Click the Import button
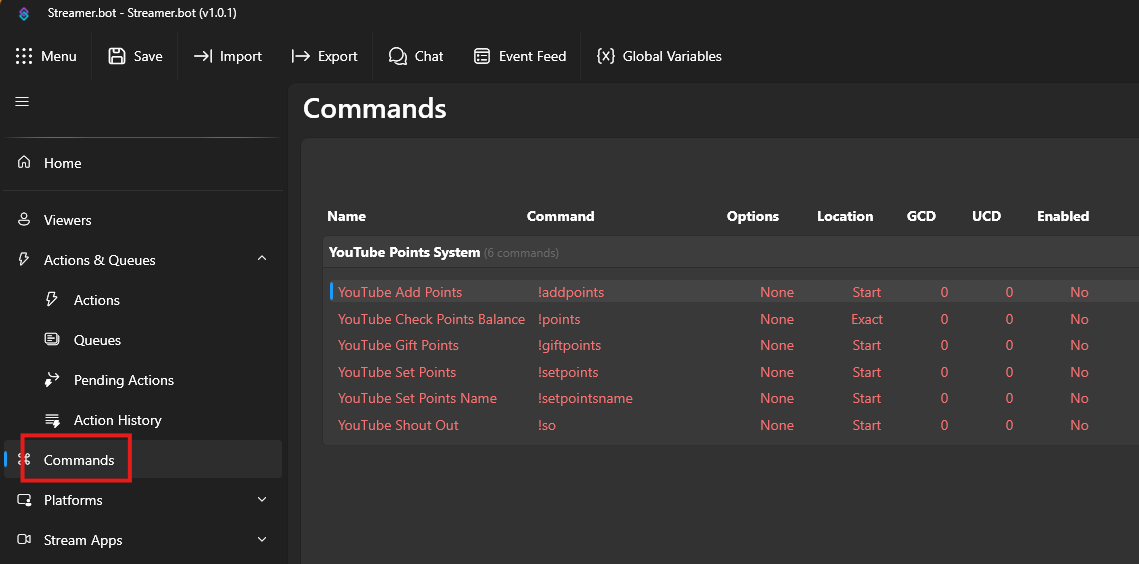Viewport: 1139px width, 564px height. [x=228, y=56]
